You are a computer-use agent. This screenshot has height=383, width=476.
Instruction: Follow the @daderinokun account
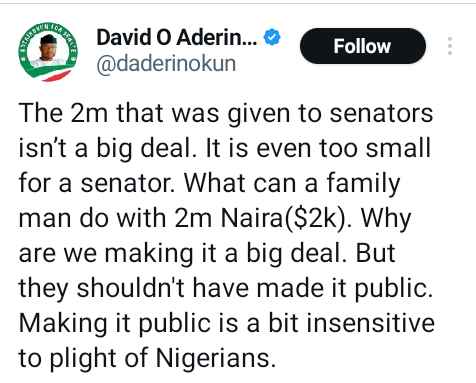363,46
